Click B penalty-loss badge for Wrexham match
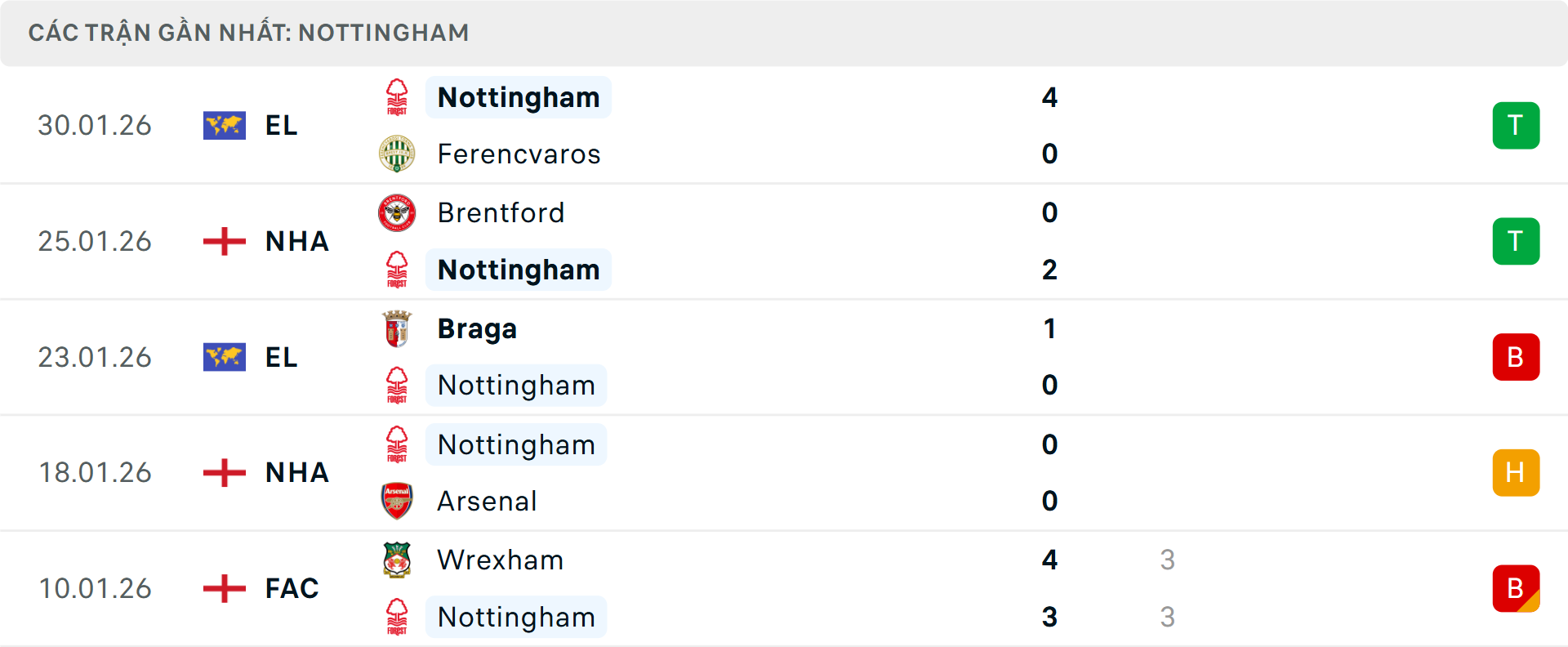The width and height of the screenshot is (1568, 647). [1516, 588]
